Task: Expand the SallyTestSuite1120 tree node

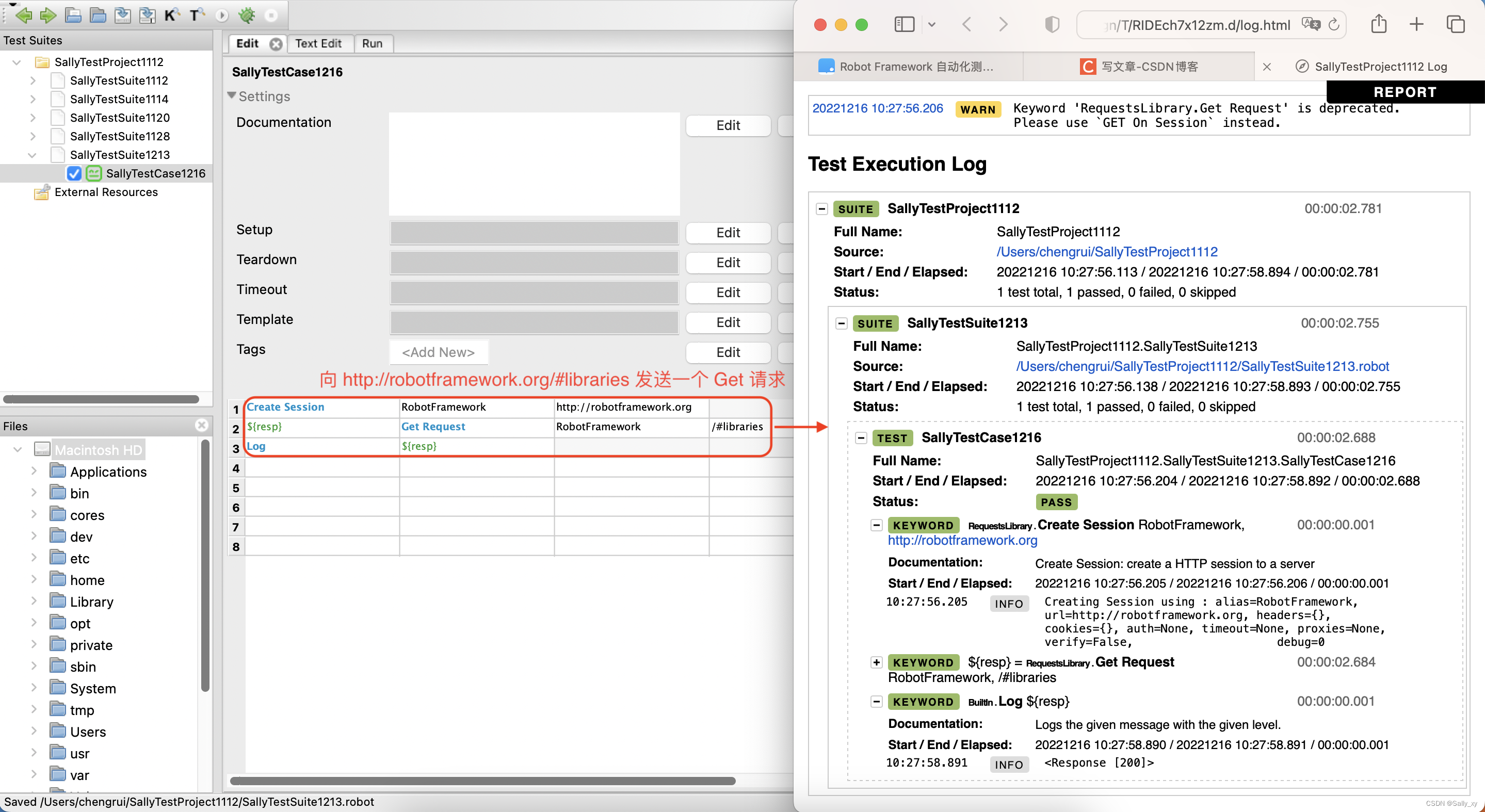Action: coord(33,117)
